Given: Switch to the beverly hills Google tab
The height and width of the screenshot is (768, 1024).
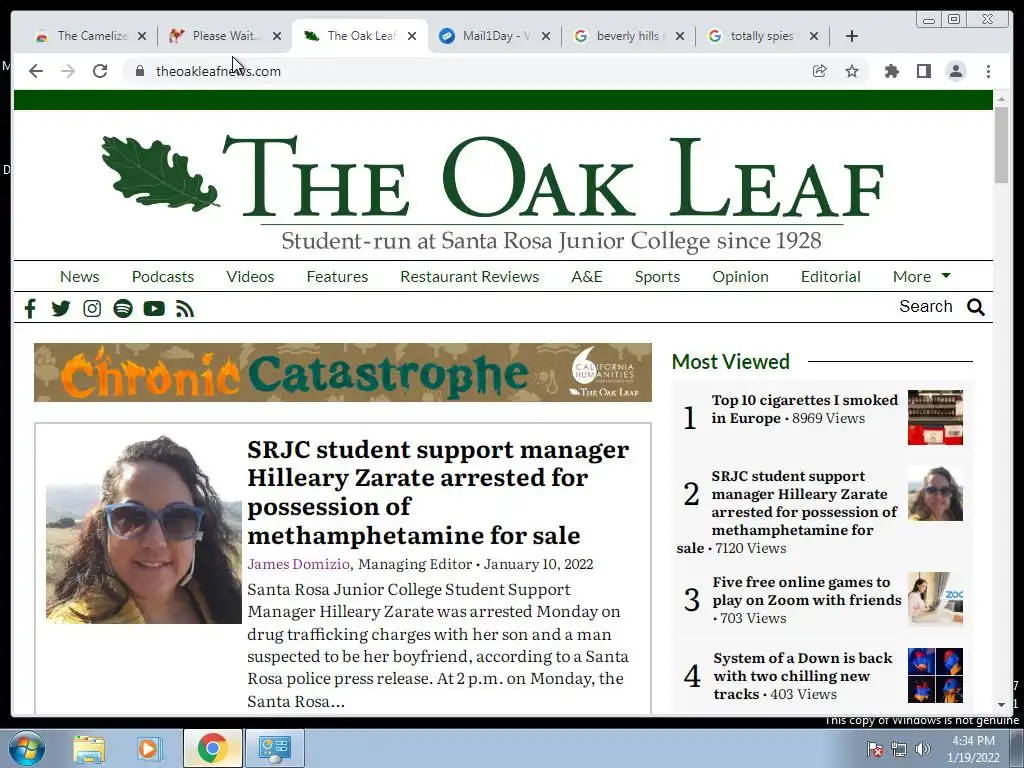Looking at the screenshot, I should tap(629, 36).
